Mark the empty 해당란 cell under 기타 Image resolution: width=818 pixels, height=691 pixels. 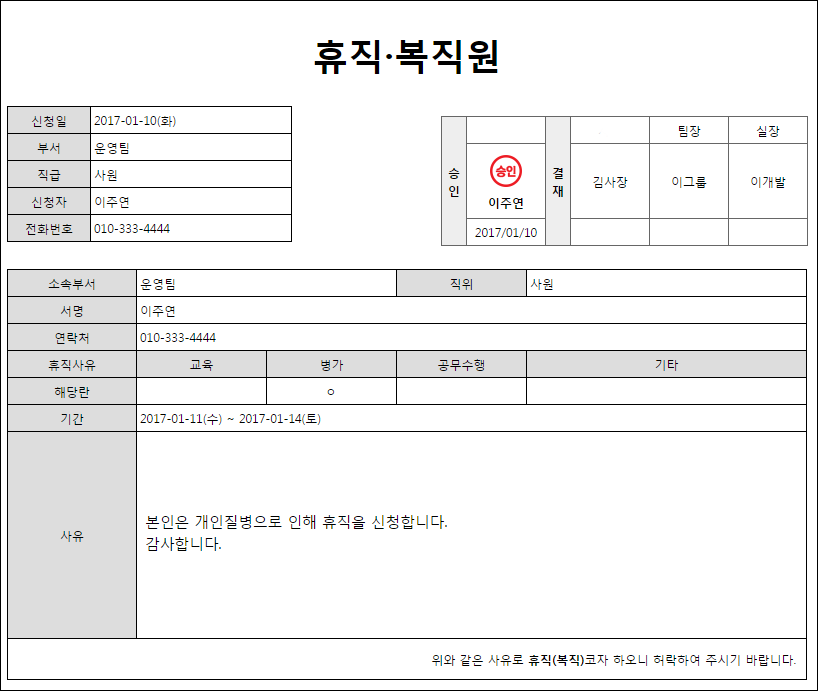(666, 391)
